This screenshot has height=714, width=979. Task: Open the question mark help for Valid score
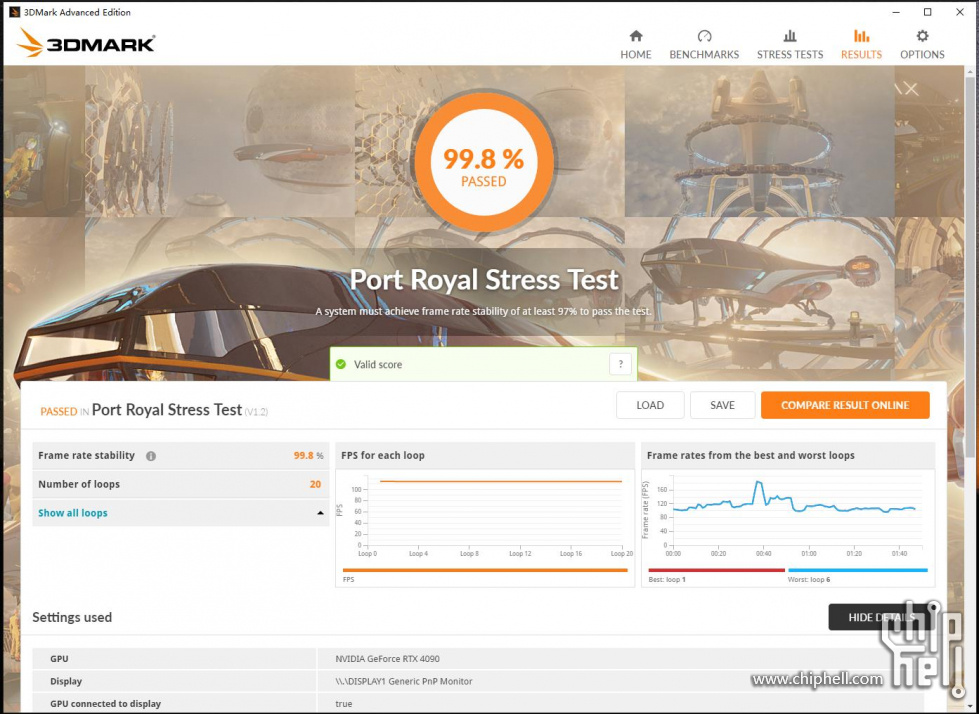point(620,364)
